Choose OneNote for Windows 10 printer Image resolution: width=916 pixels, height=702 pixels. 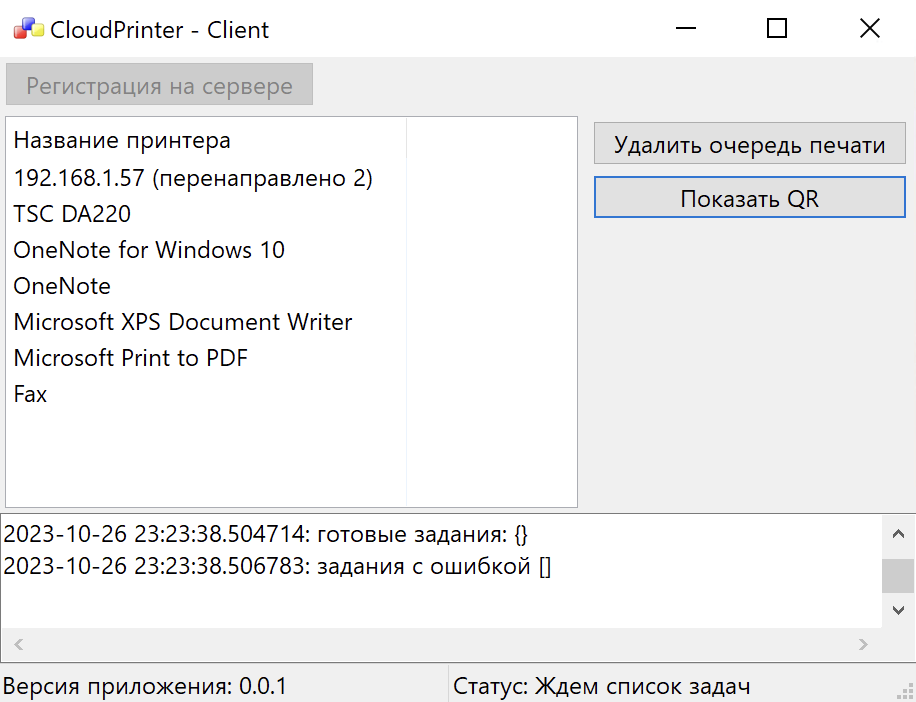click(x=149, y=250)
